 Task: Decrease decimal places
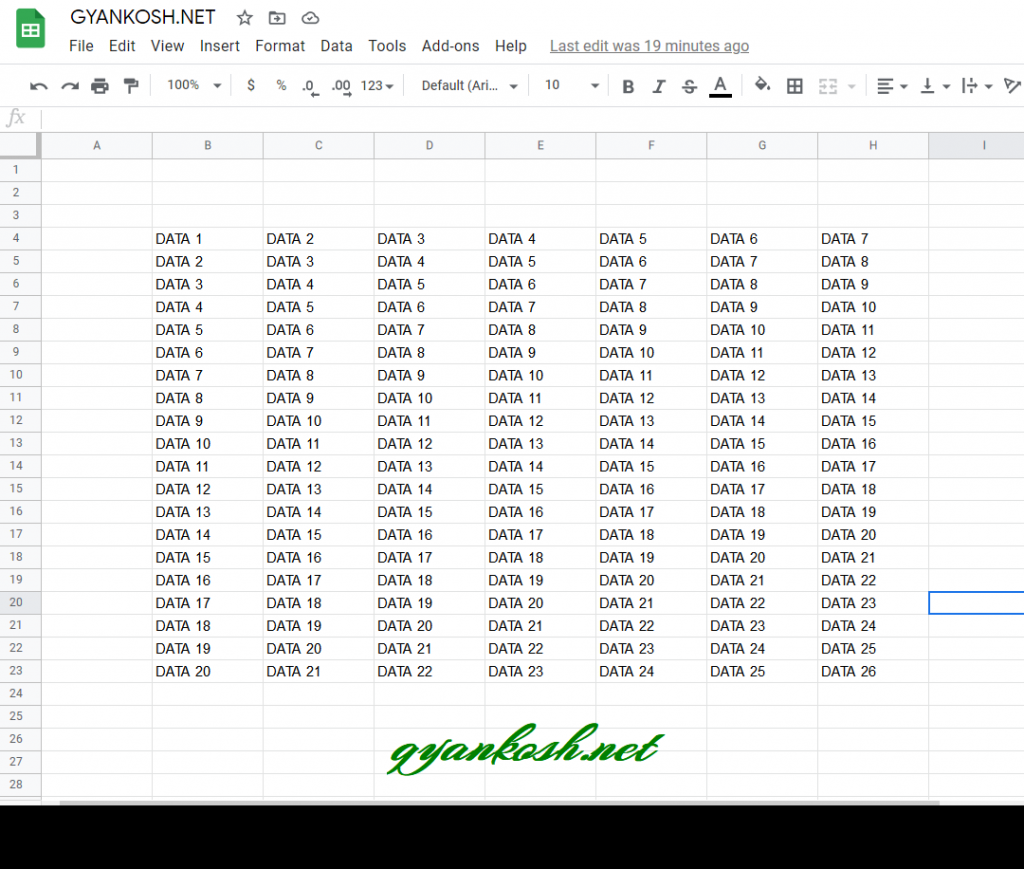[x=311, y=85]
